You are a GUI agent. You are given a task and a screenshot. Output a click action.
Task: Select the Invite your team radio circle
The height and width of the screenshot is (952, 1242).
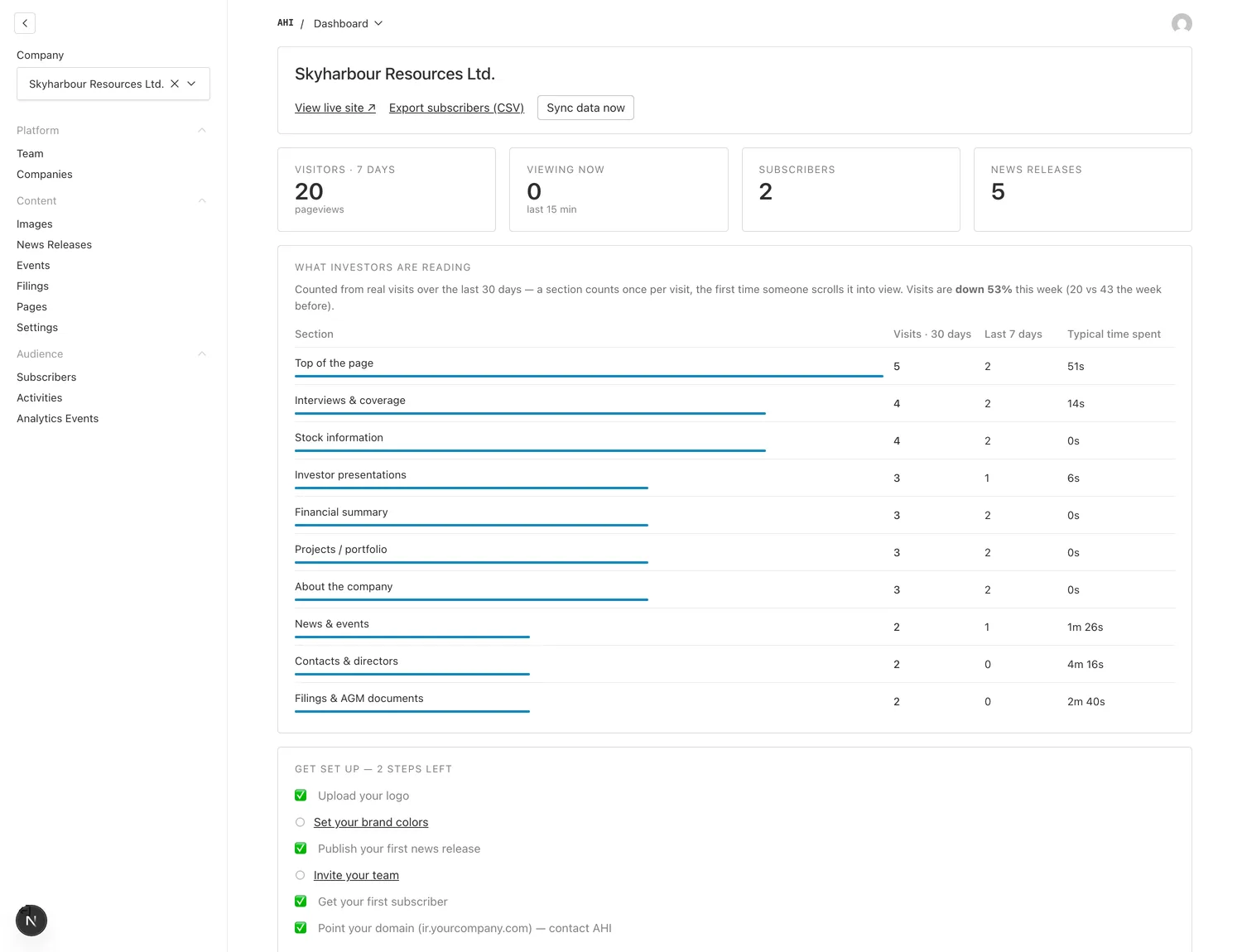click(300, 875)
